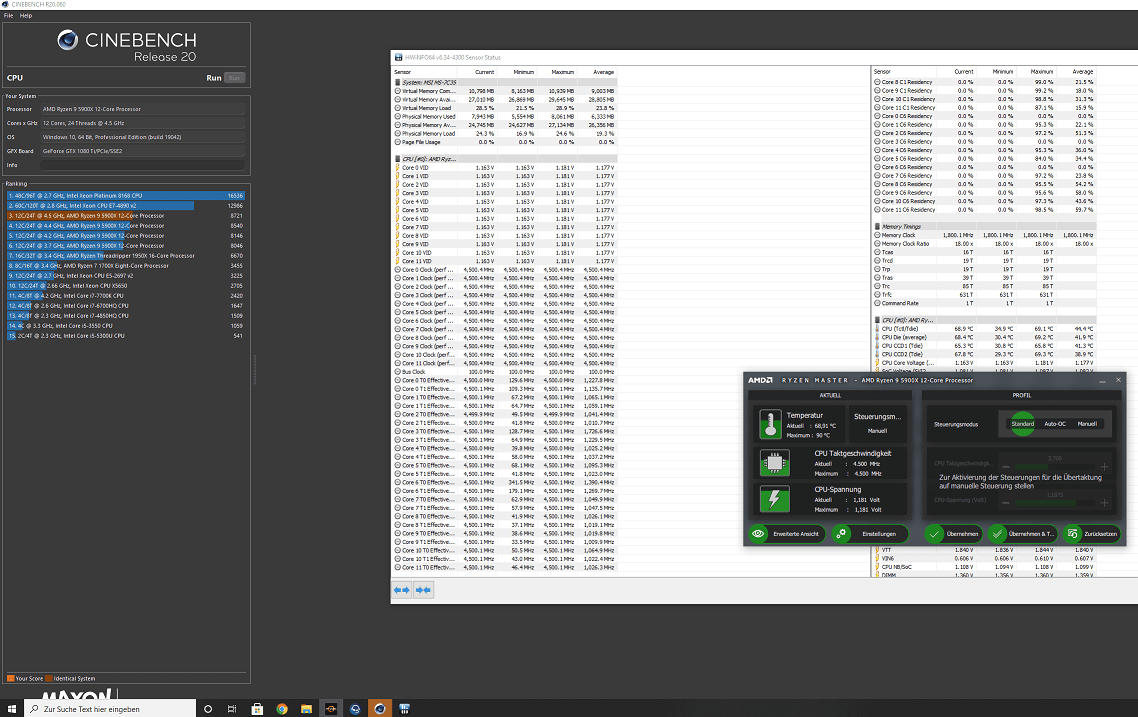Click Ryzen Master CPU chip clock icon
This screenshot has width=1138, height=717.
774,462
